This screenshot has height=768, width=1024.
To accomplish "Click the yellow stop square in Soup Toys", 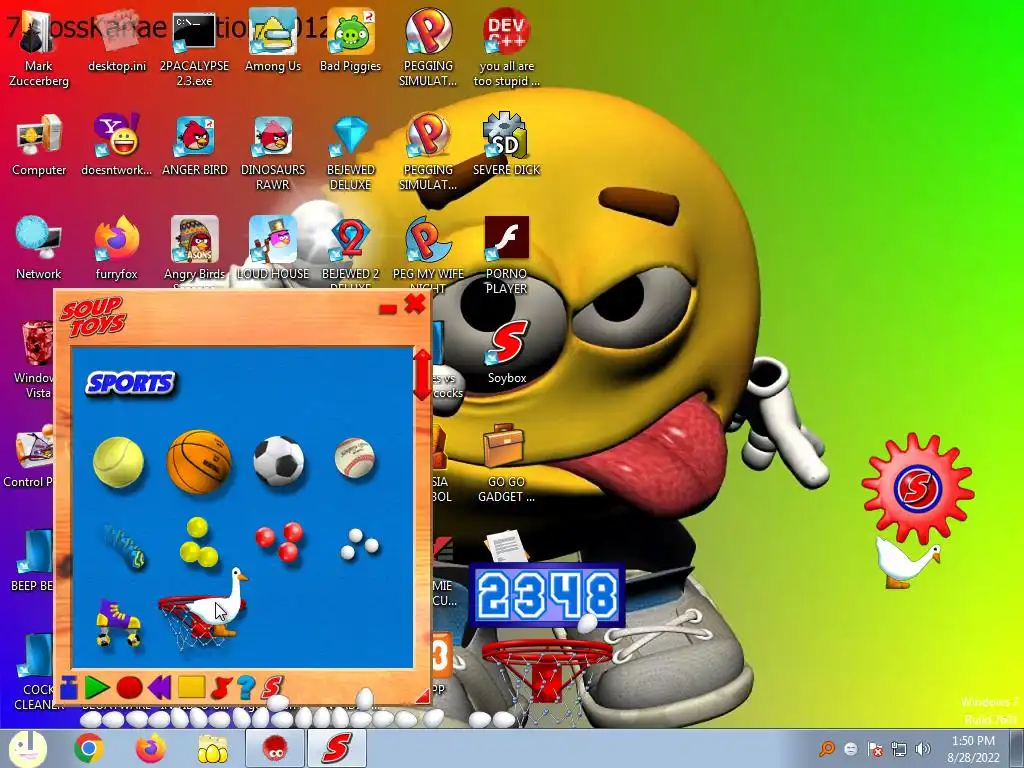I will coord(191,686).
